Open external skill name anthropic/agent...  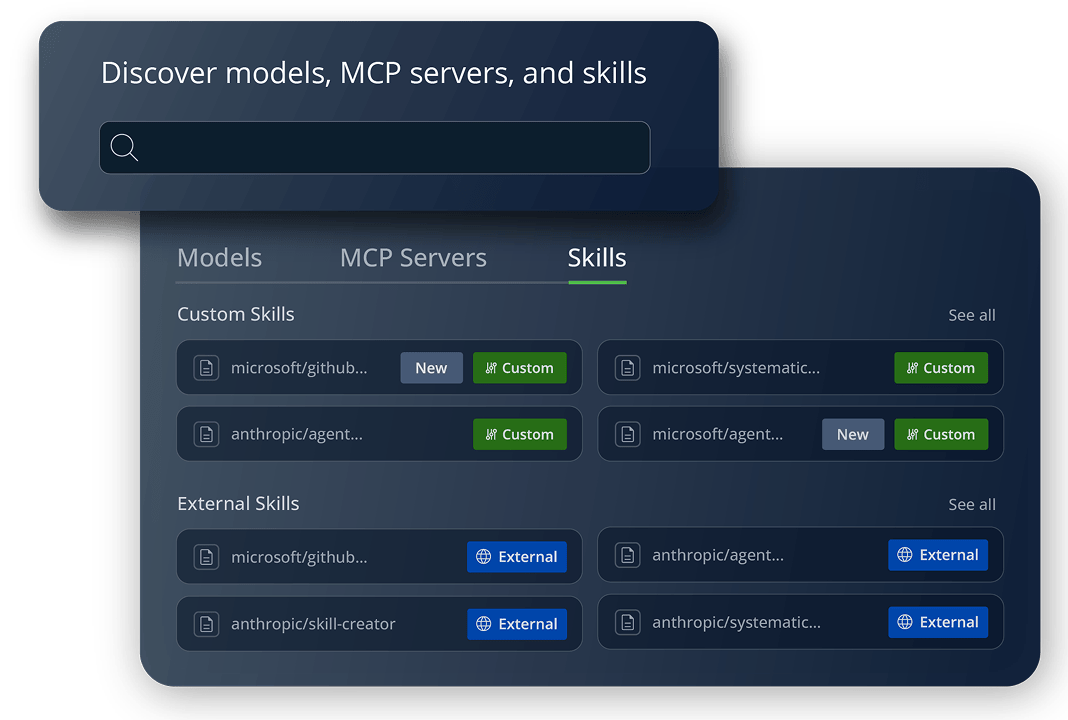[718, 555]
